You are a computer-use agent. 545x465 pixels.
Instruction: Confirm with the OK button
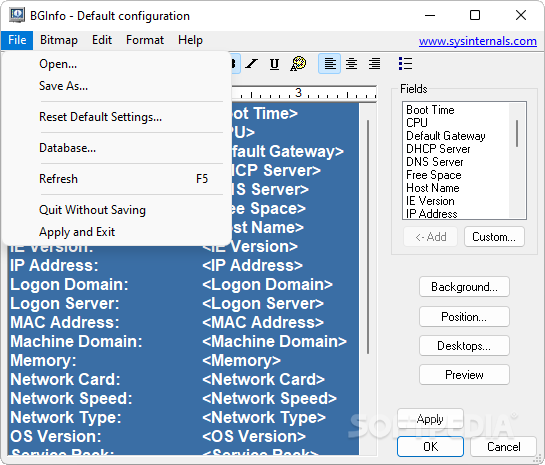click(x=430, y=447)
